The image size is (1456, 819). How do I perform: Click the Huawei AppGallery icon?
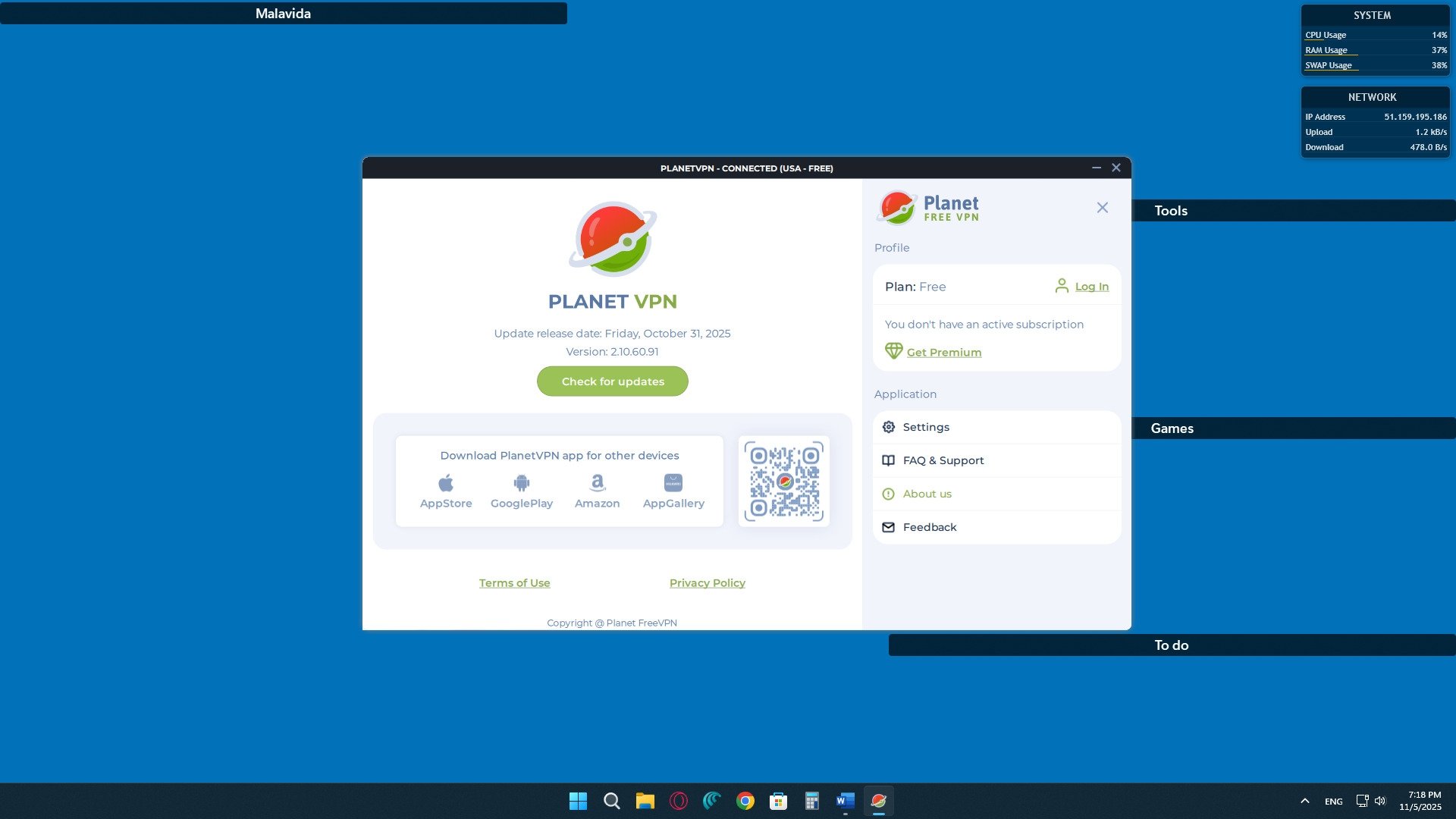pyautogui.click(x=673, y=483)
